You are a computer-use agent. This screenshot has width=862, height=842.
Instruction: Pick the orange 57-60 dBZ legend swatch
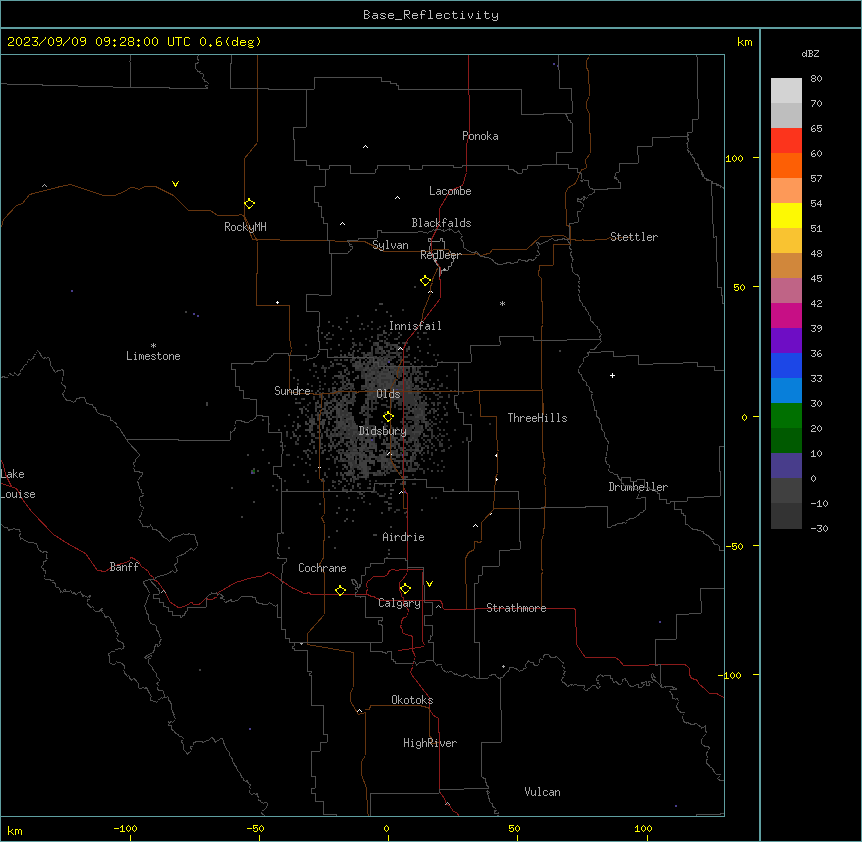786,165
